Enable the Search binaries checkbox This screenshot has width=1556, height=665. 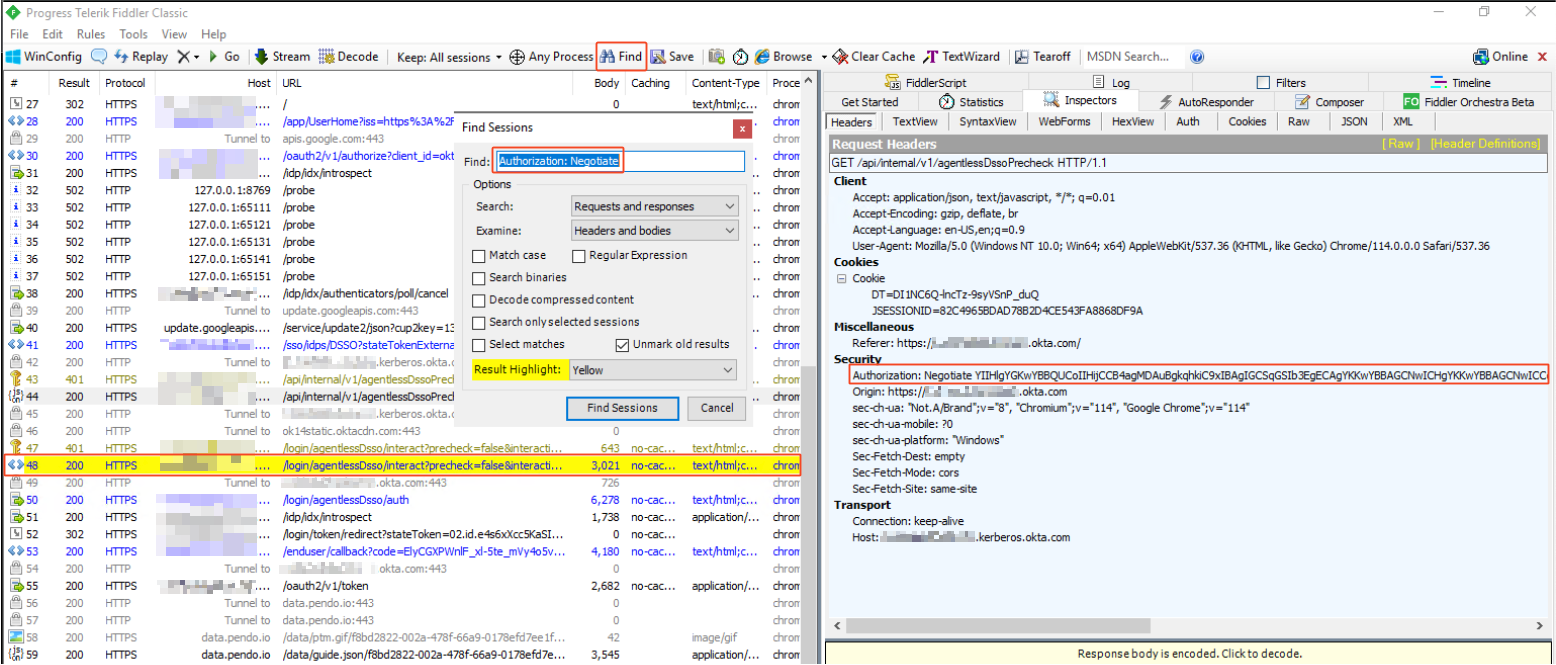[x=479, y=277]
